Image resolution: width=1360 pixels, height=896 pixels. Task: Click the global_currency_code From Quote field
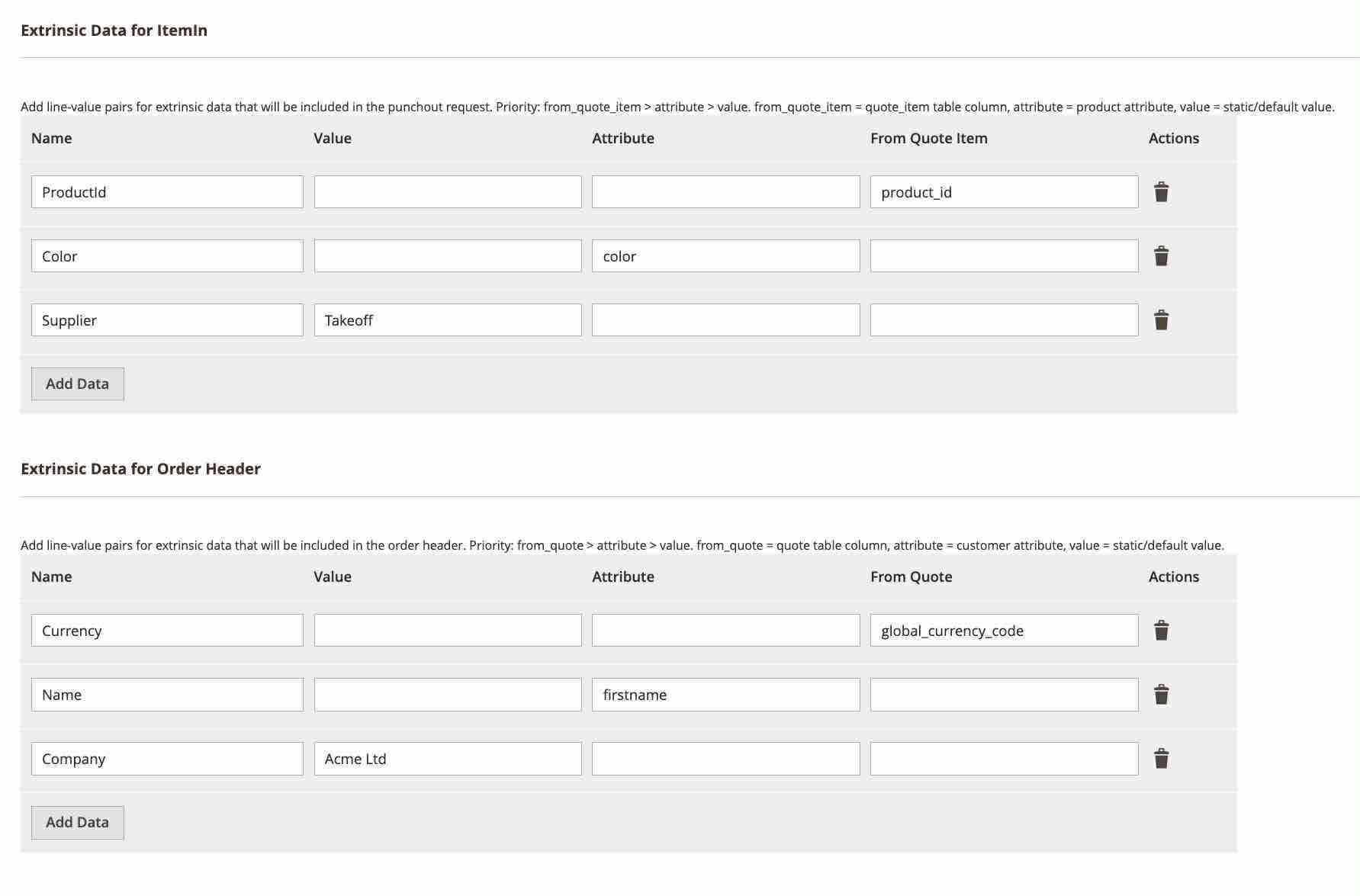tap(1004, 631)
